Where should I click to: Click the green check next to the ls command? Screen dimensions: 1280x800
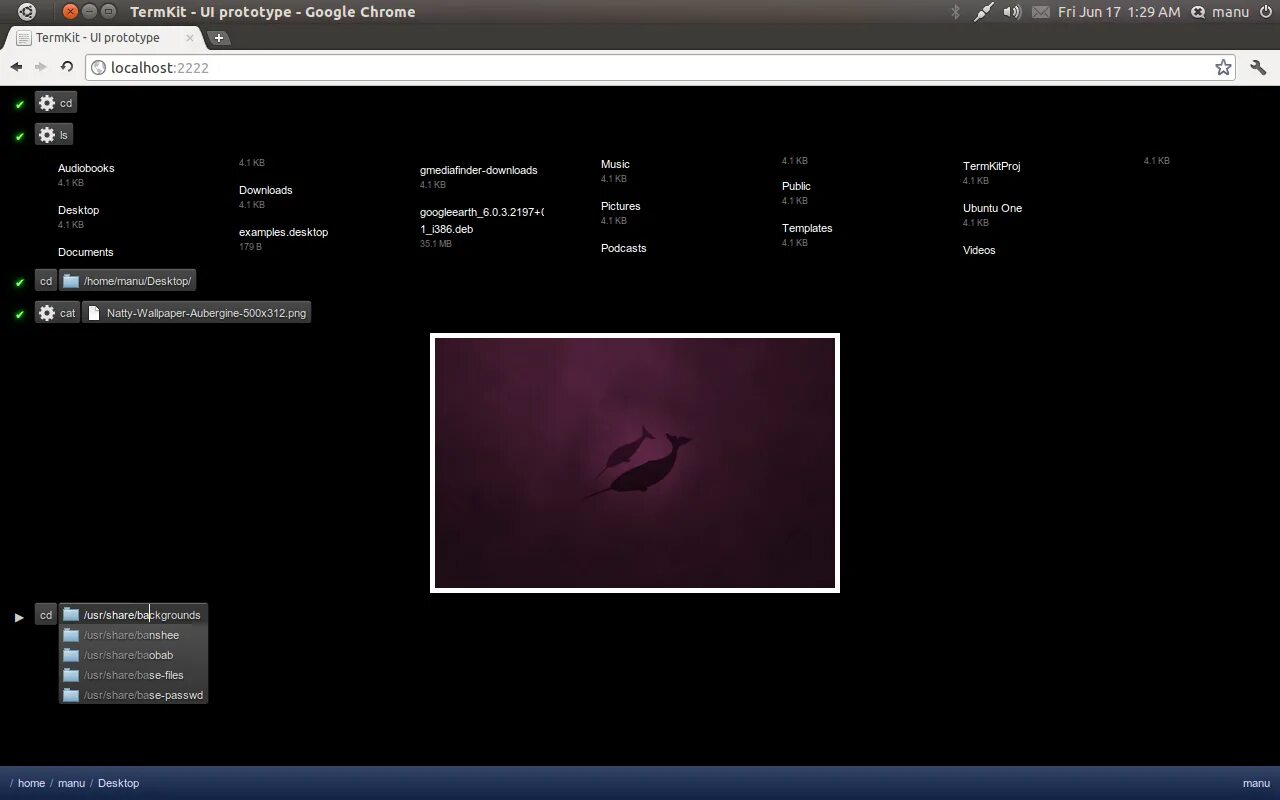click(19, 136)
